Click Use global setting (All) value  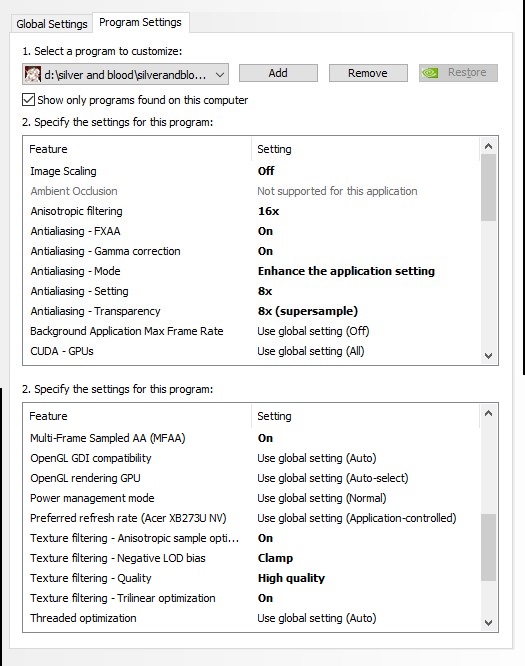pyautogui.click(x=310, y=351)
